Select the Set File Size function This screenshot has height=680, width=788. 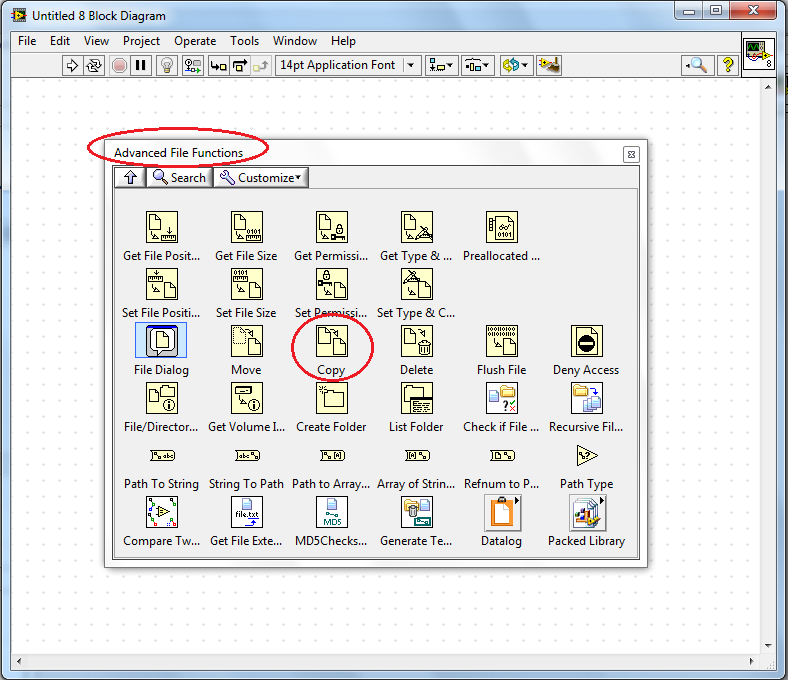coord(246,284)
